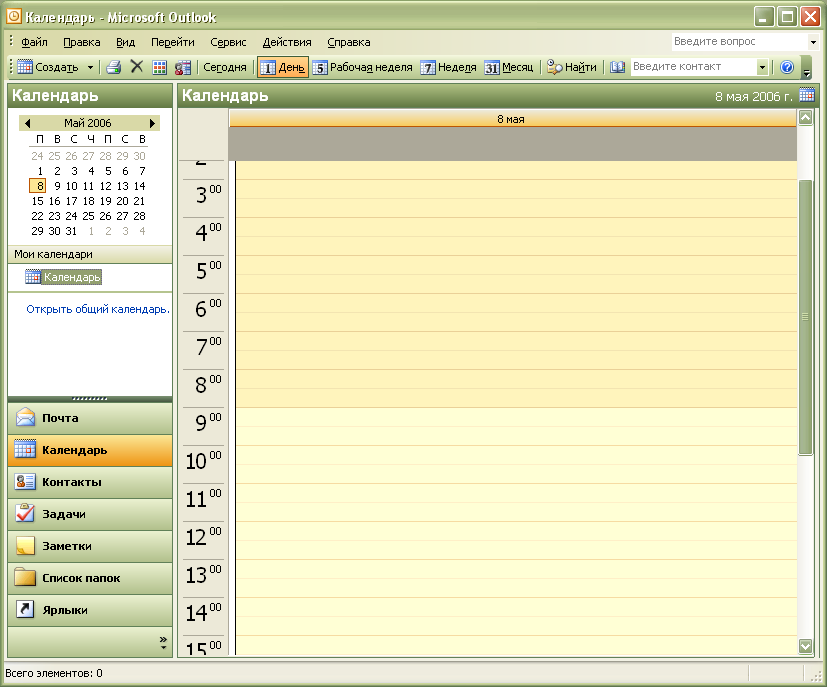Select the 12:00 time slot
The image size is (827, 687).
(516, 531)
